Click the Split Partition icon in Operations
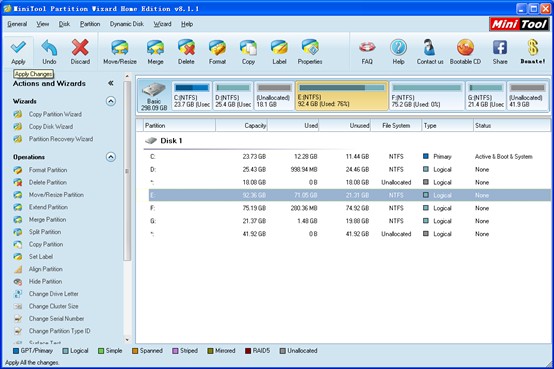The image size is (554, 369). point(18,232)
